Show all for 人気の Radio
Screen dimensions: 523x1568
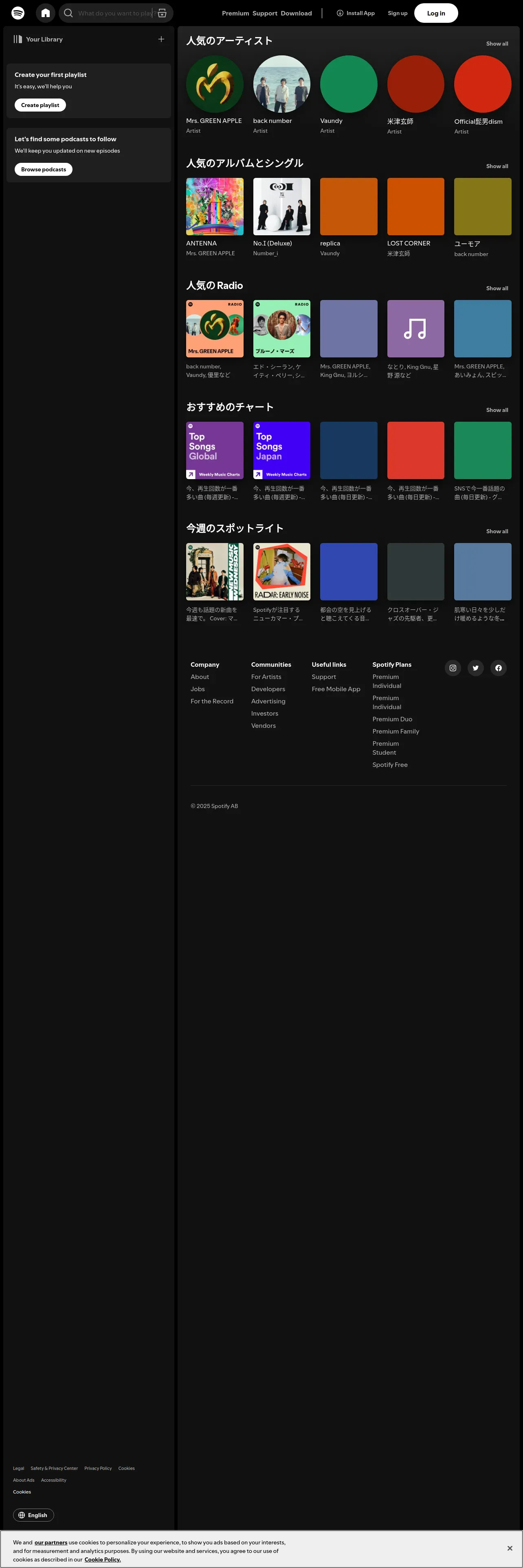[497, 289]
